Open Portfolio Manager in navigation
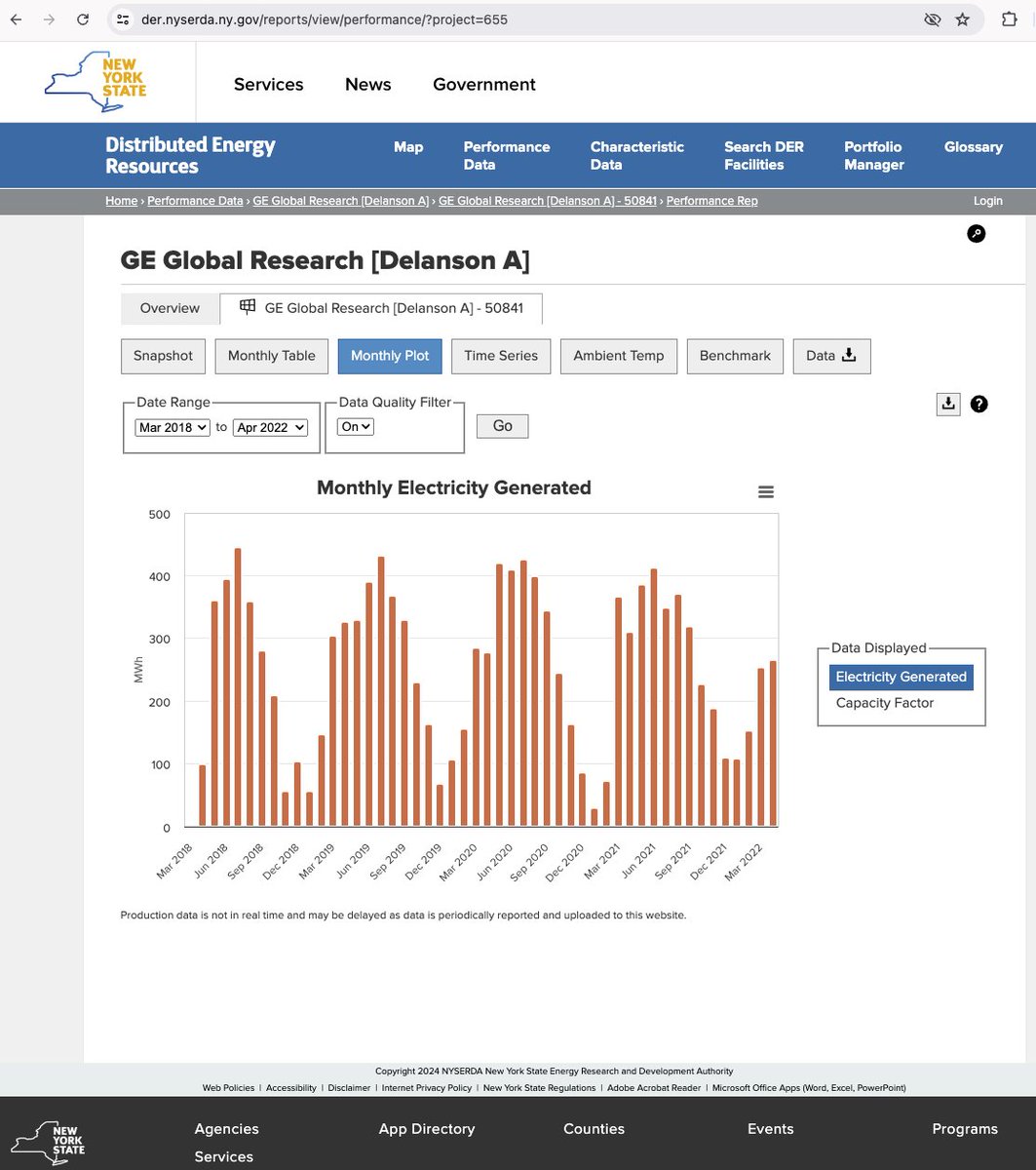The width and height of the screenshot is (1036, 1170). (x=874, y=156)
